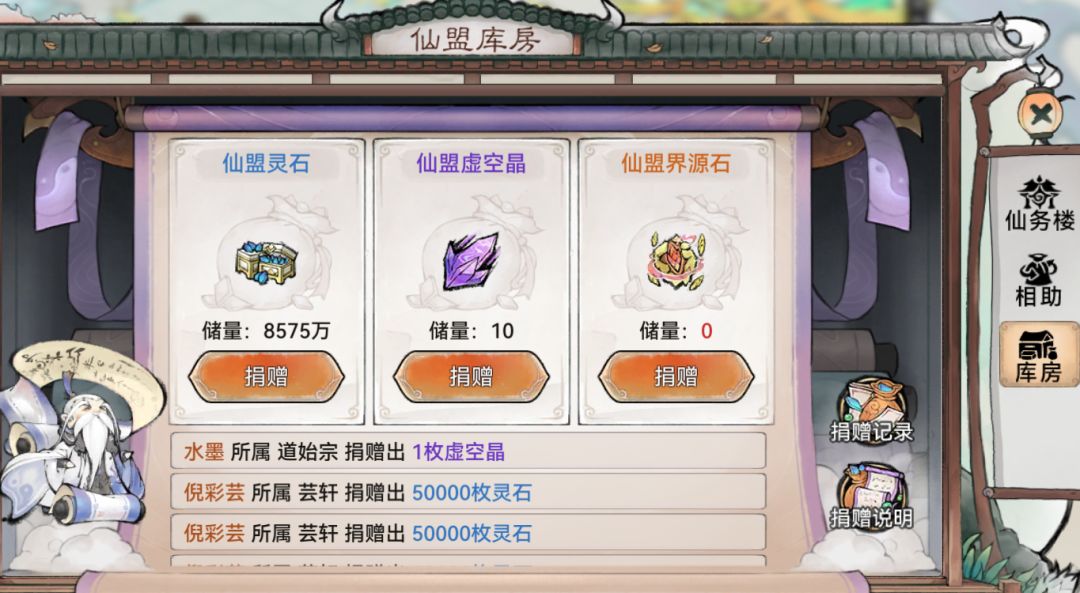
Task: Select the second 倪彩芸 50000枚灵石 log entry
Action: point(468,533)
